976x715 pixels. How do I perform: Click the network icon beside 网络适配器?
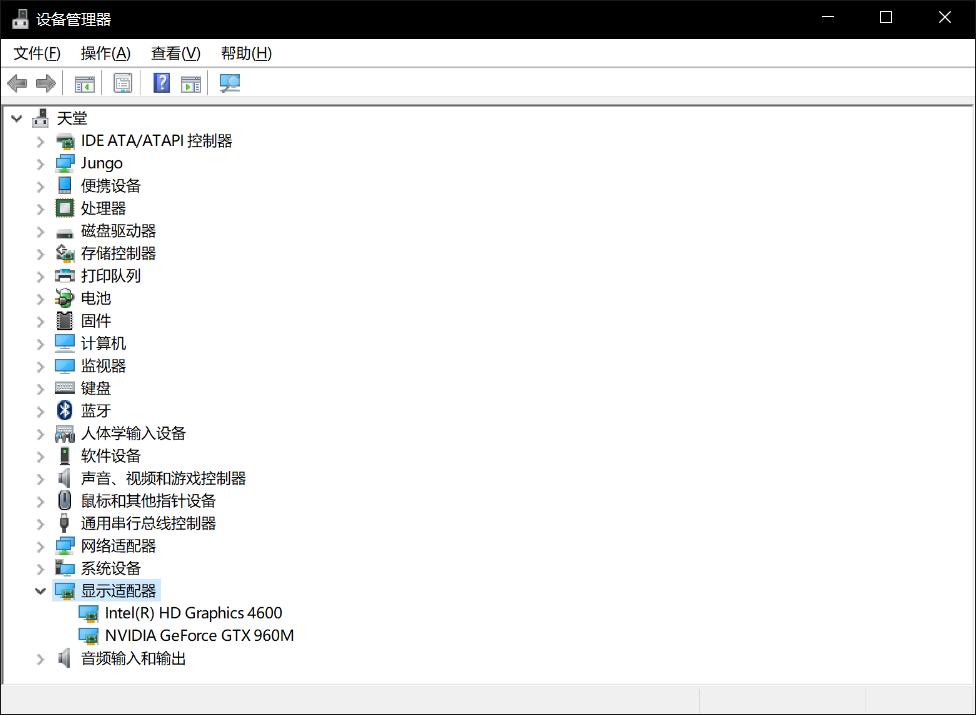[x=65, y=546]
